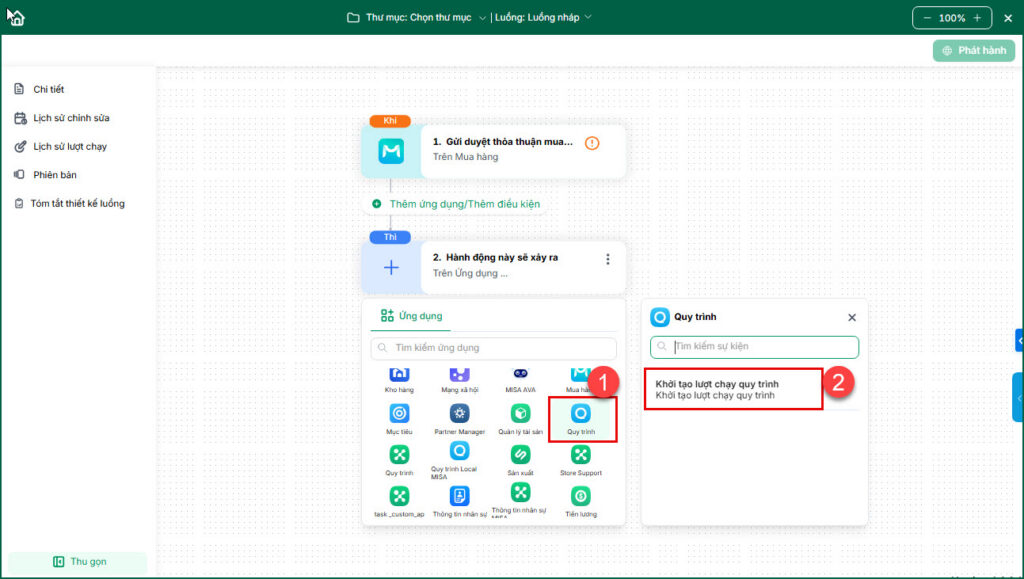Switch to the Ứng dụng tab
This screenshot has height=579, width=1024.
pyautogui.click(x=411, y=316)
